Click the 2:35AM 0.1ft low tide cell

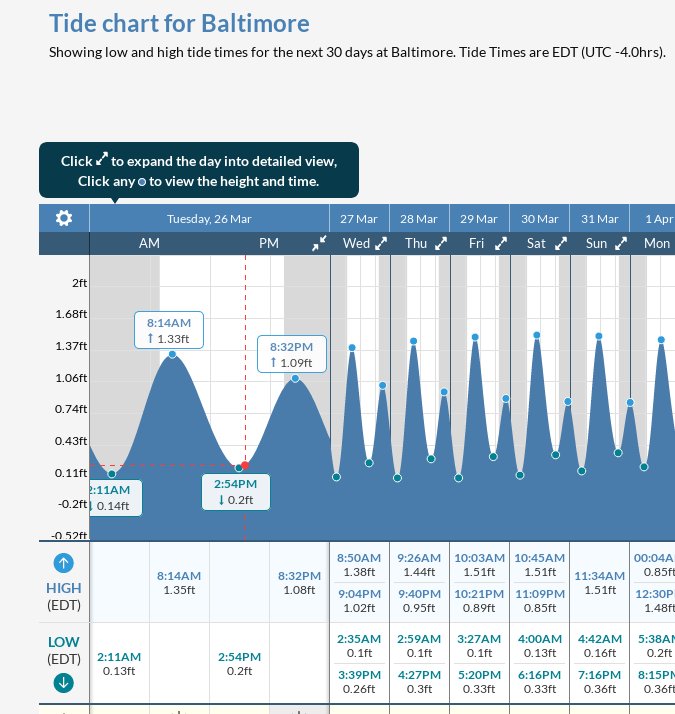[359, 646]
